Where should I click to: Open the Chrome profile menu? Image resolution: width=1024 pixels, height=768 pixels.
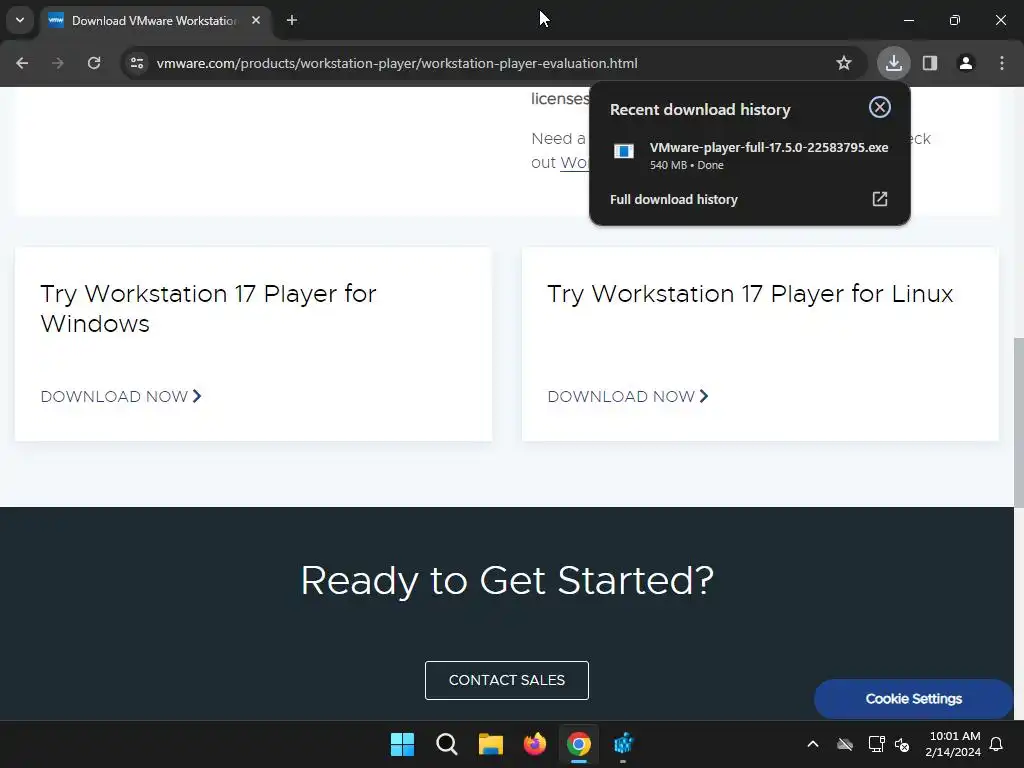[x=966, y=63]
